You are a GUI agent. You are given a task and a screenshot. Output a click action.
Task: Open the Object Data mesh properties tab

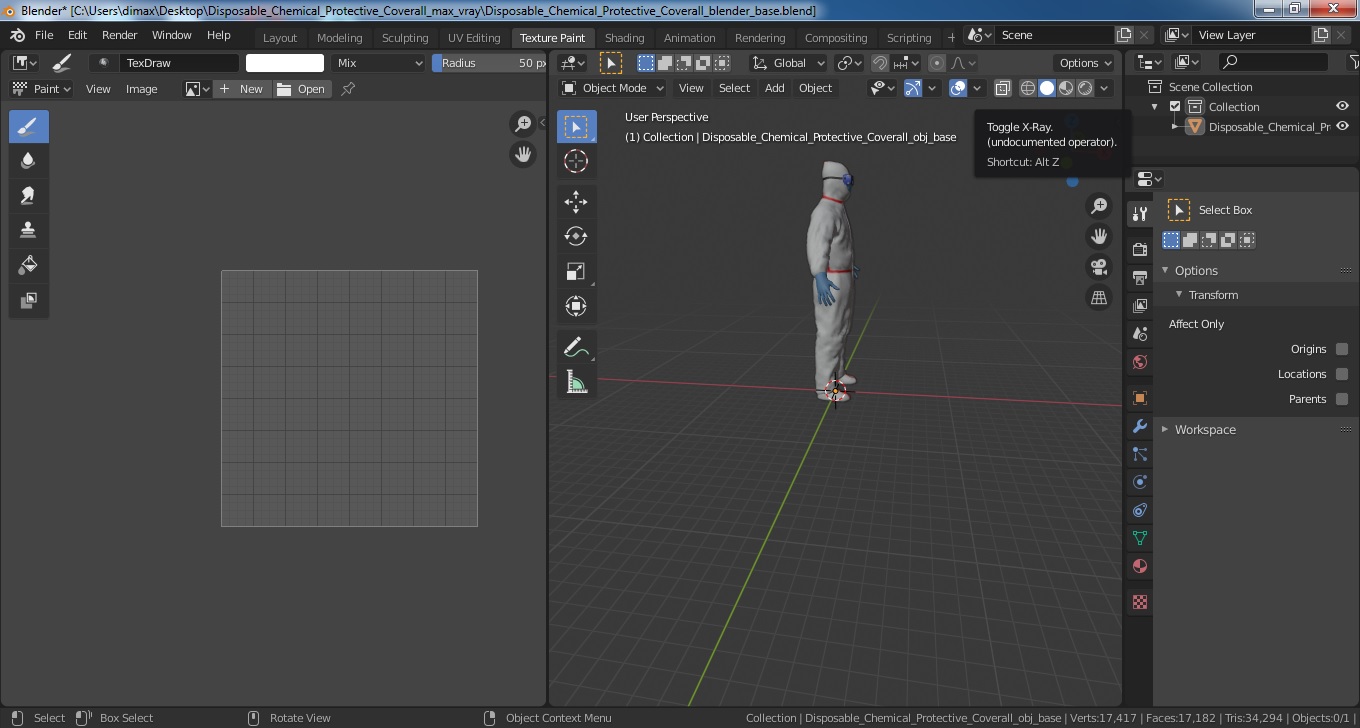pyautogui.click(x=1140, y=538)
